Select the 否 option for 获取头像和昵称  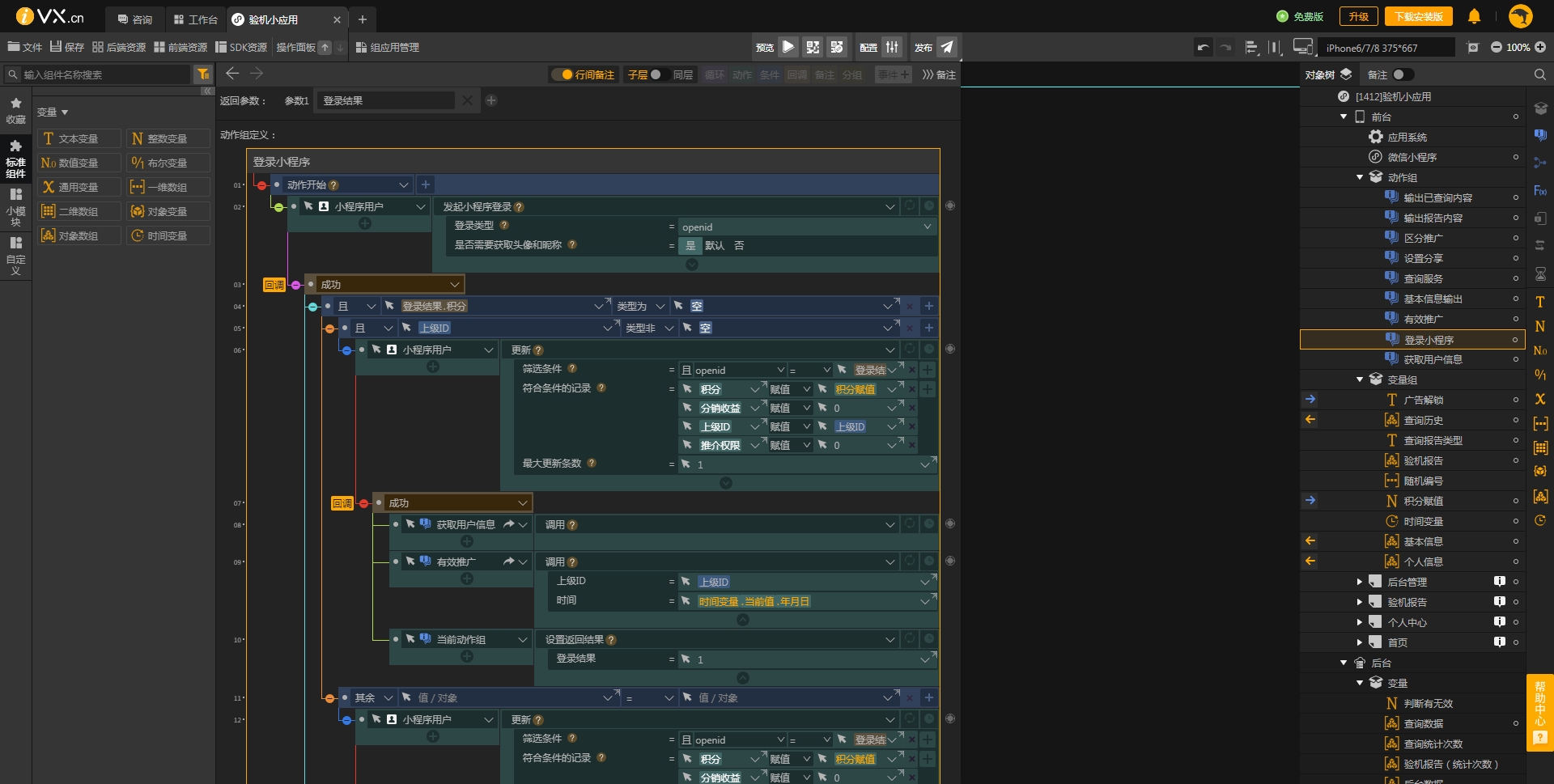pyautogui.click(x=739, y=245)
